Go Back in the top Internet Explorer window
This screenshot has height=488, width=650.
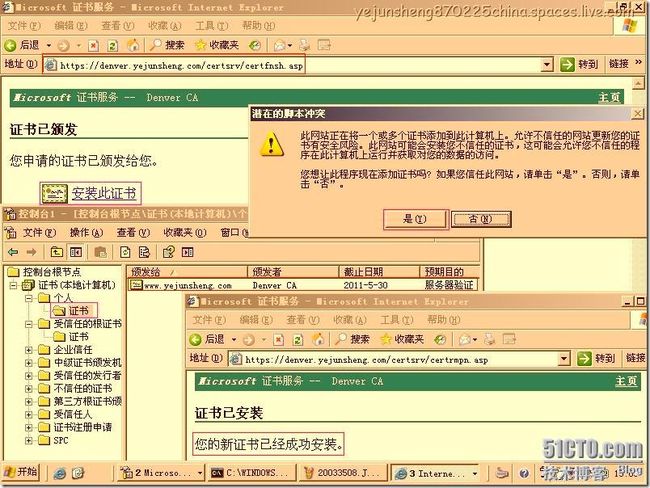tap(22, 45)
